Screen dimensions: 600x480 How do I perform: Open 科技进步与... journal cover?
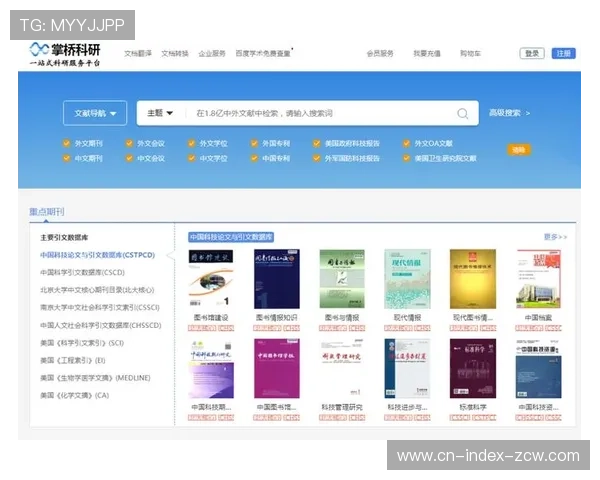tap(408, 368)
